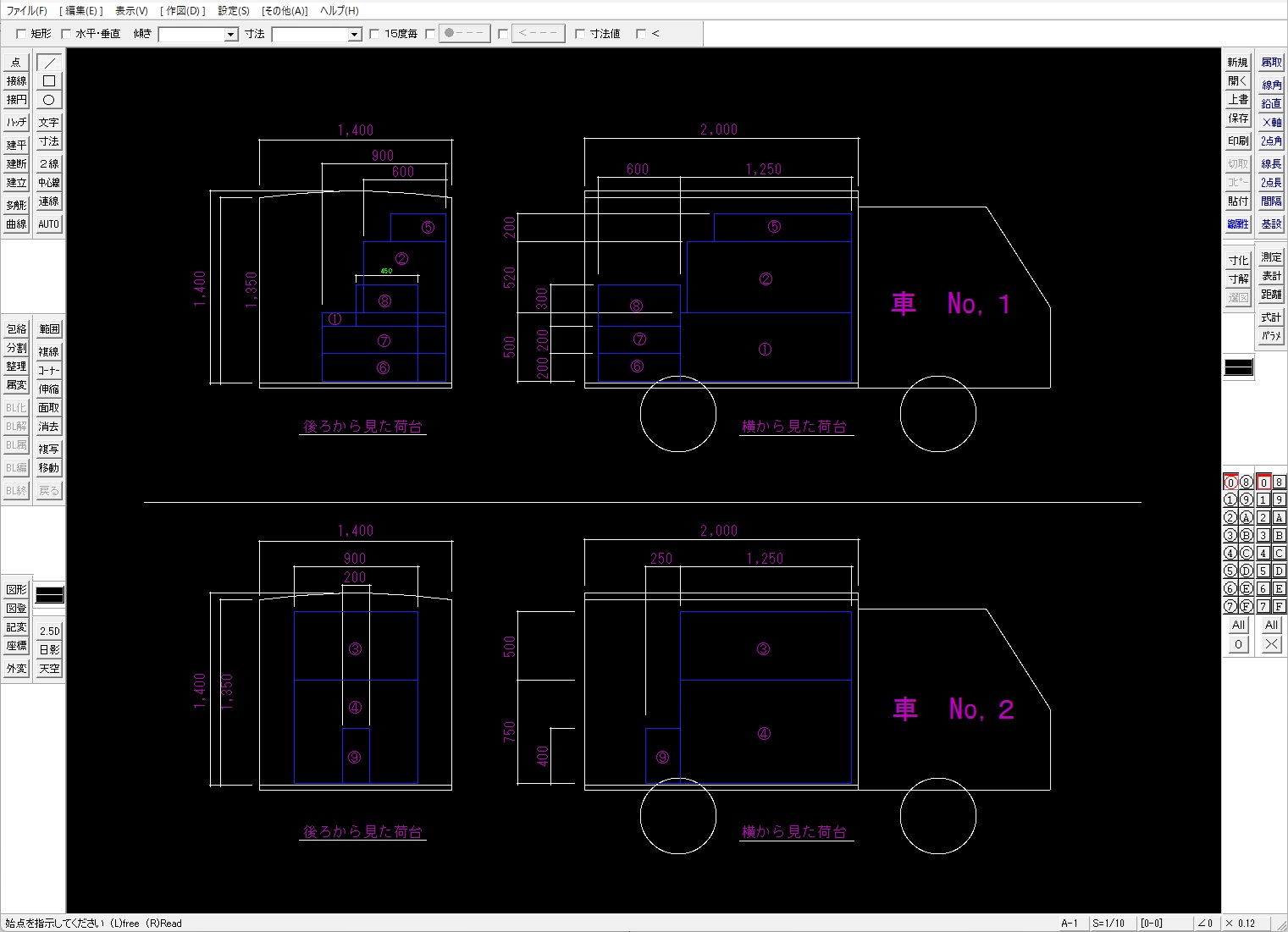Choose the 消去 erase tool
1288x932 pixels.
click(49, 427)
